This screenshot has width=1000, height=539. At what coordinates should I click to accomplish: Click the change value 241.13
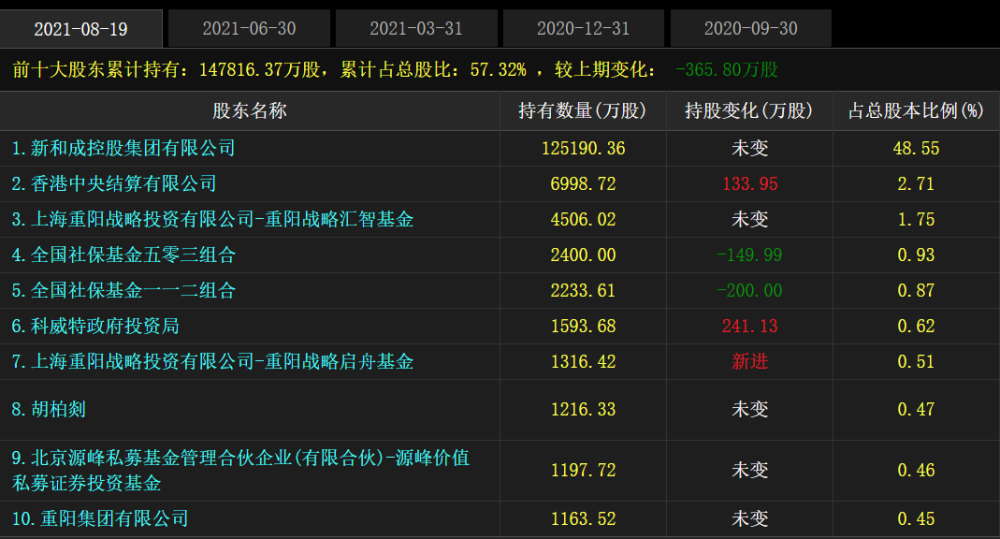tap(749, 326)
